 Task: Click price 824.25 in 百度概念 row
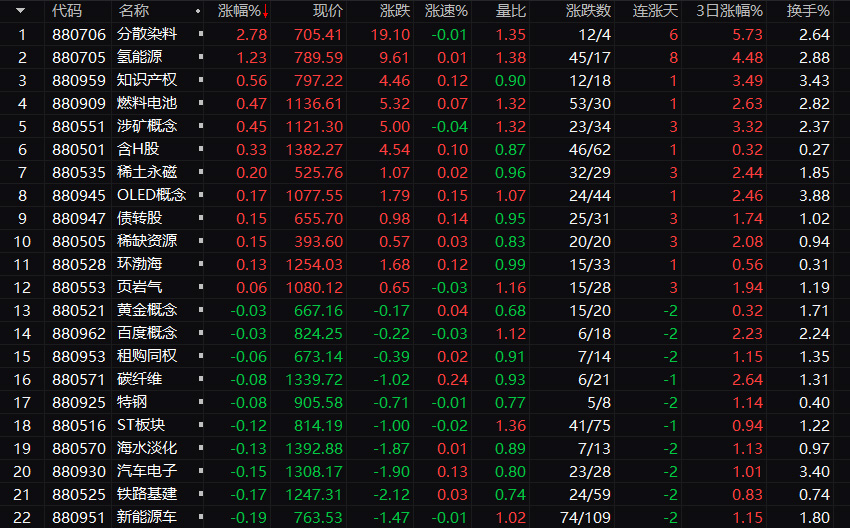(x=318, y=333)
